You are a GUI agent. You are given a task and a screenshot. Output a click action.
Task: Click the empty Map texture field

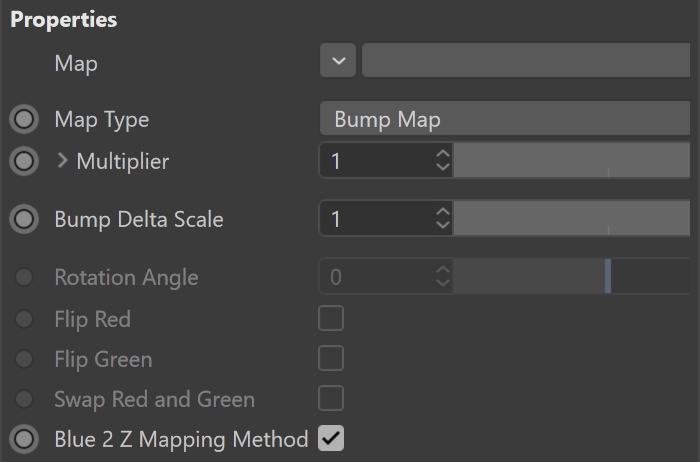click(x=526, y=60)
